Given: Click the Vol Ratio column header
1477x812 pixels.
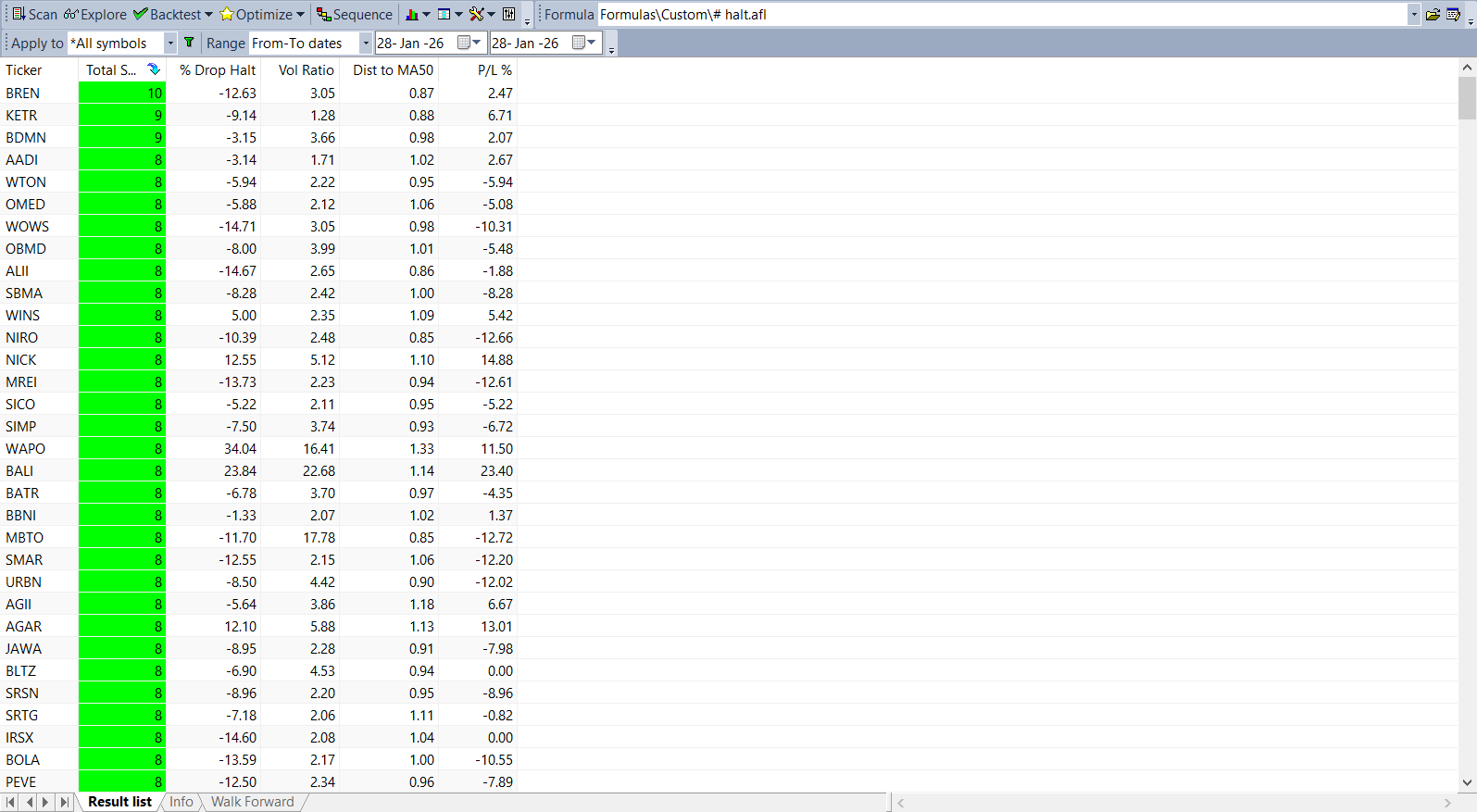Looking at the screenshot, I should click(306, 70).
